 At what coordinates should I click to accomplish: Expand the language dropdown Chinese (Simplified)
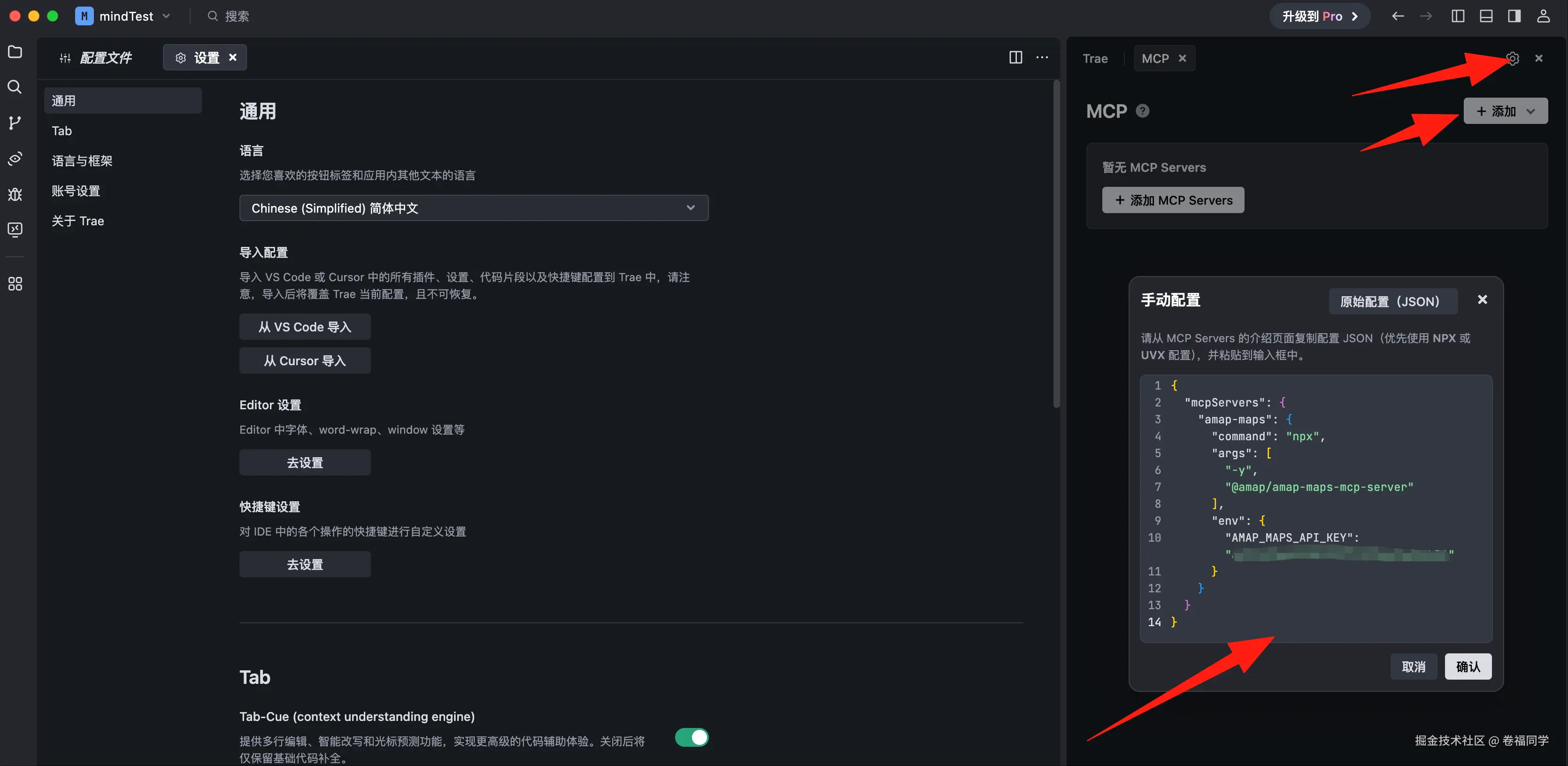(x=474, y=208)
